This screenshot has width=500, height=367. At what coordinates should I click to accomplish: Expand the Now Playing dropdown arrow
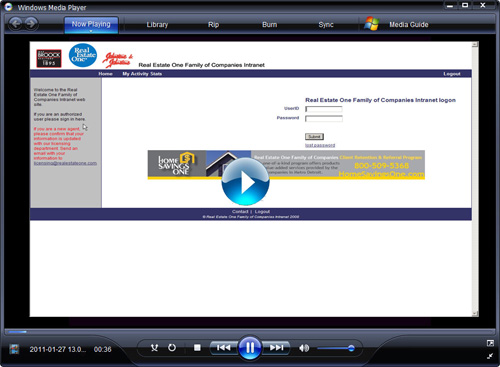[91, 31]
